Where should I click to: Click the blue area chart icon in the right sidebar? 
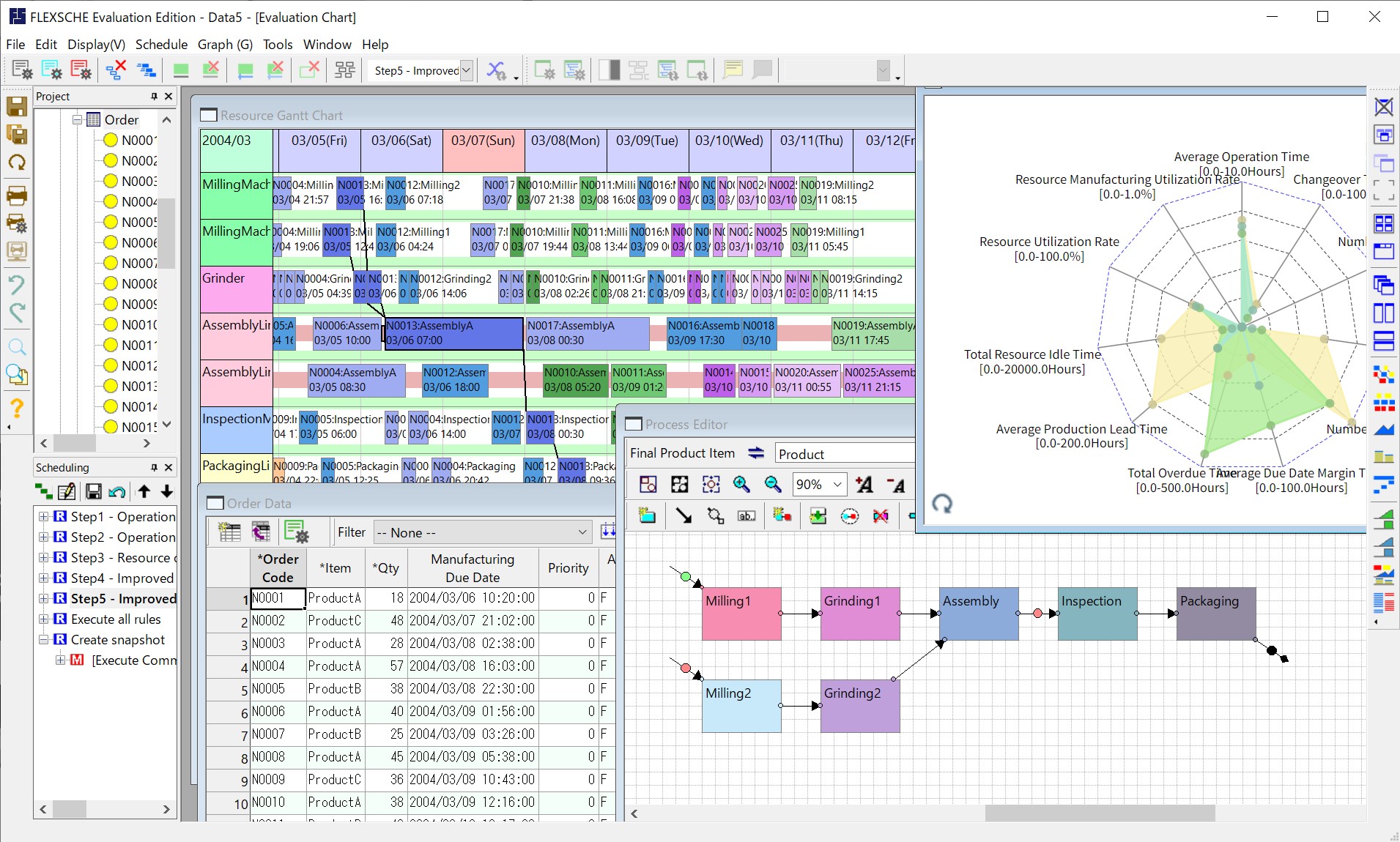click(x=1384, y=430)
